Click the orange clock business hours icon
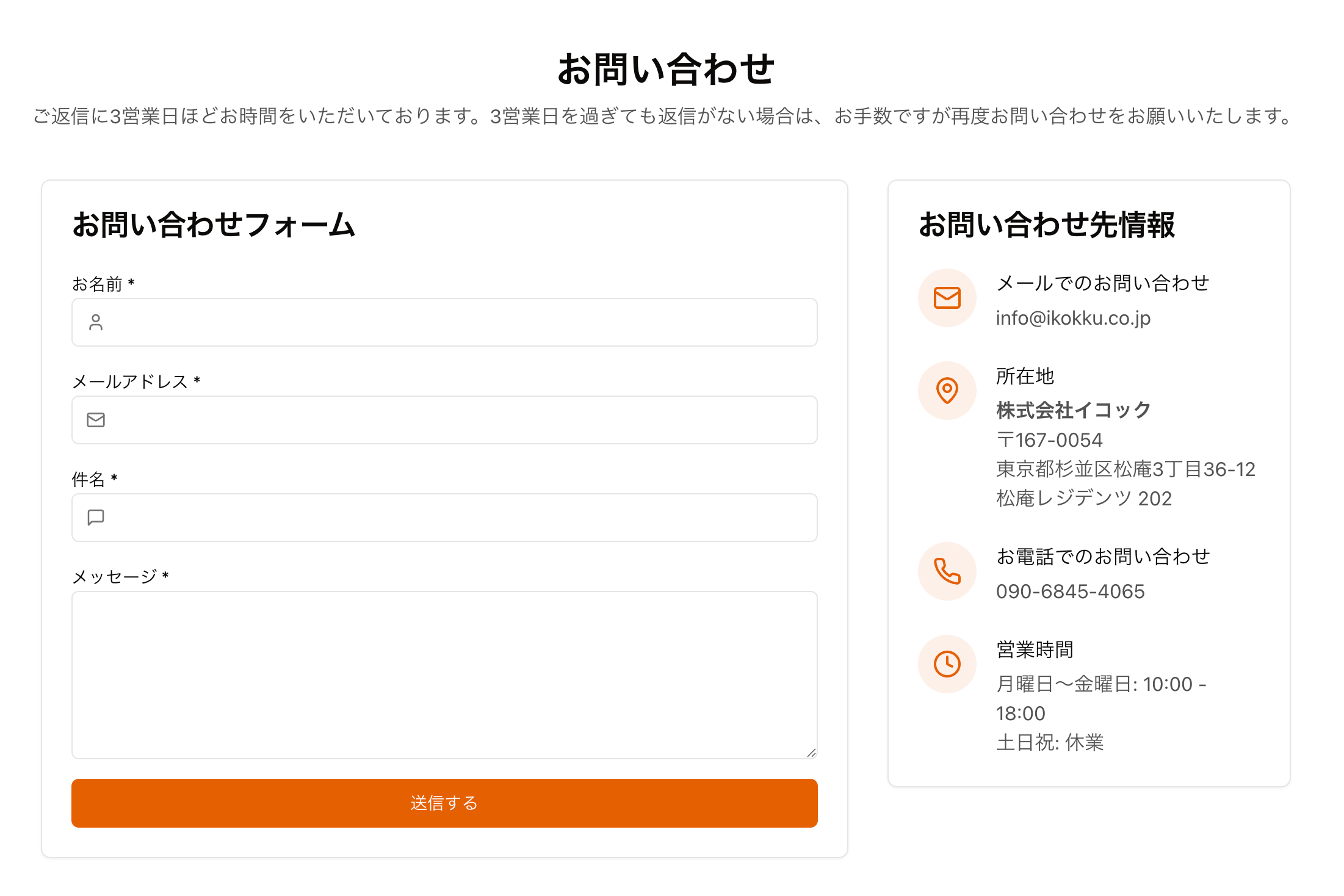 947,664
